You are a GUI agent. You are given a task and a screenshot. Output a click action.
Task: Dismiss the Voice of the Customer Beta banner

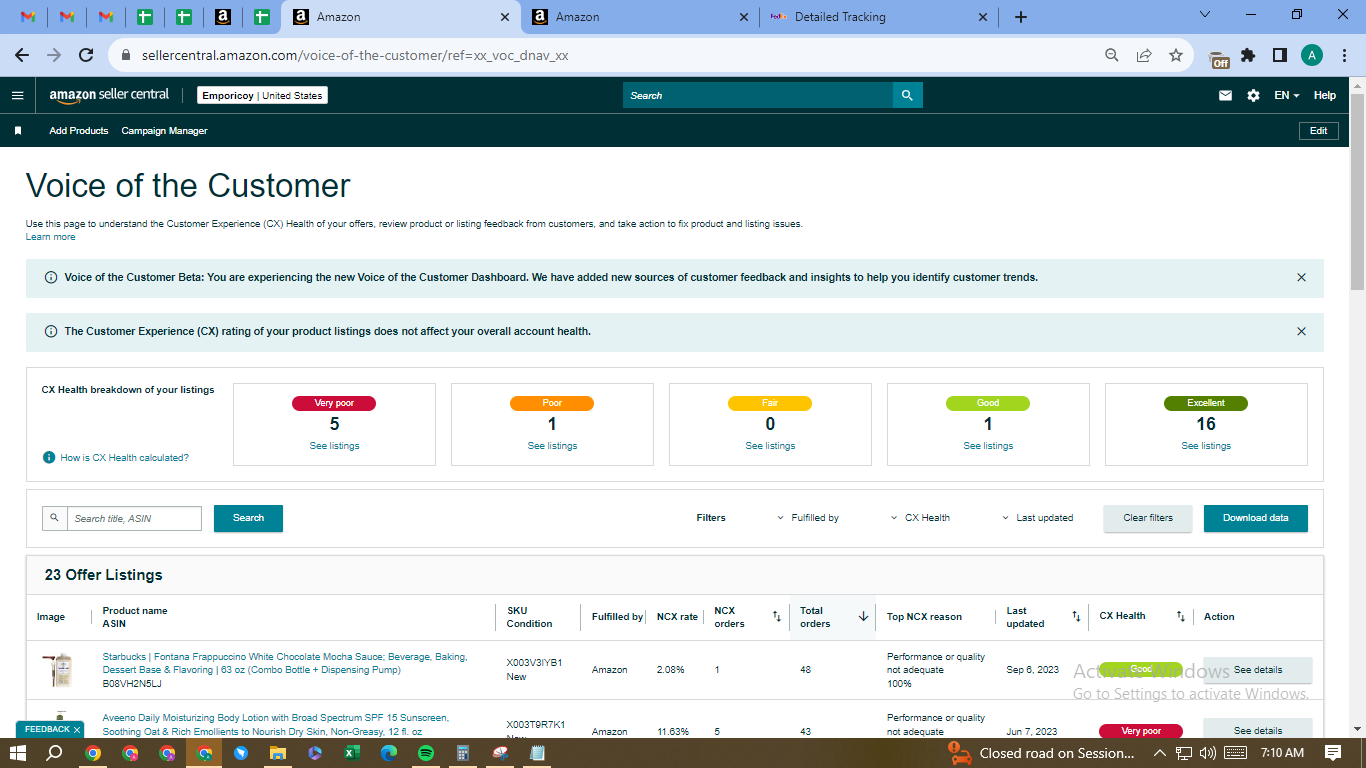[x=1301, y=277]
